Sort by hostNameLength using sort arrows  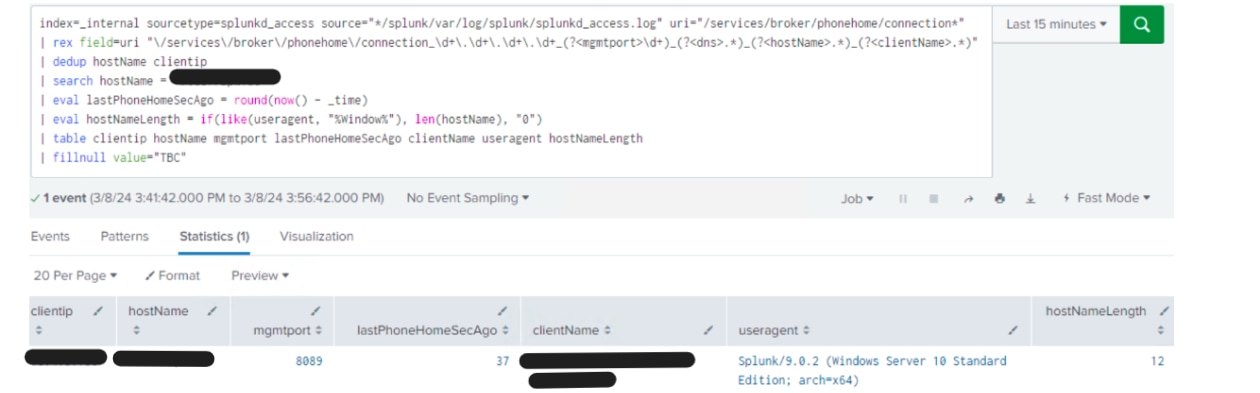(1160, 330)
